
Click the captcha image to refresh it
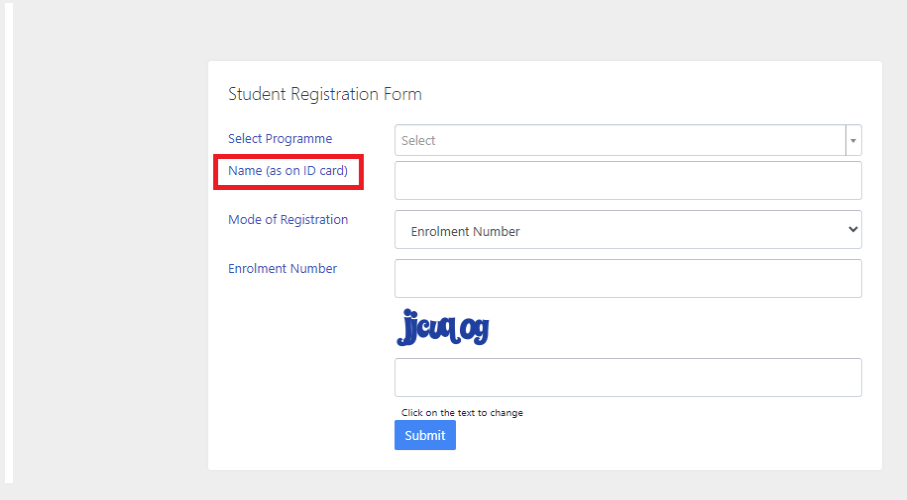(x=443, y=328)
